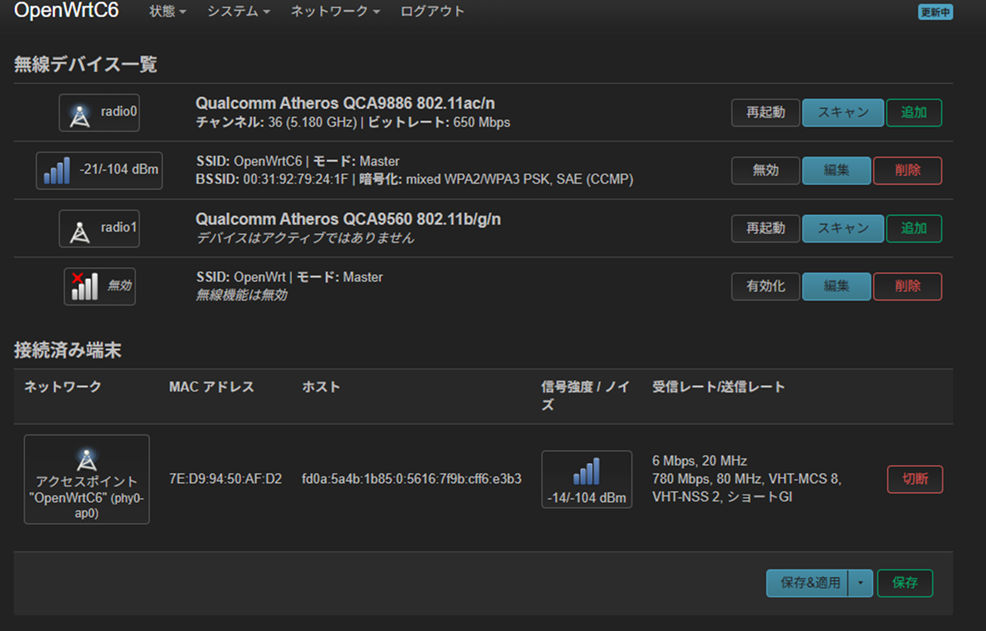Screen dimensions: 986x631
Task: Click the 更新中 status indicator
Action: (x=935, y=12)
